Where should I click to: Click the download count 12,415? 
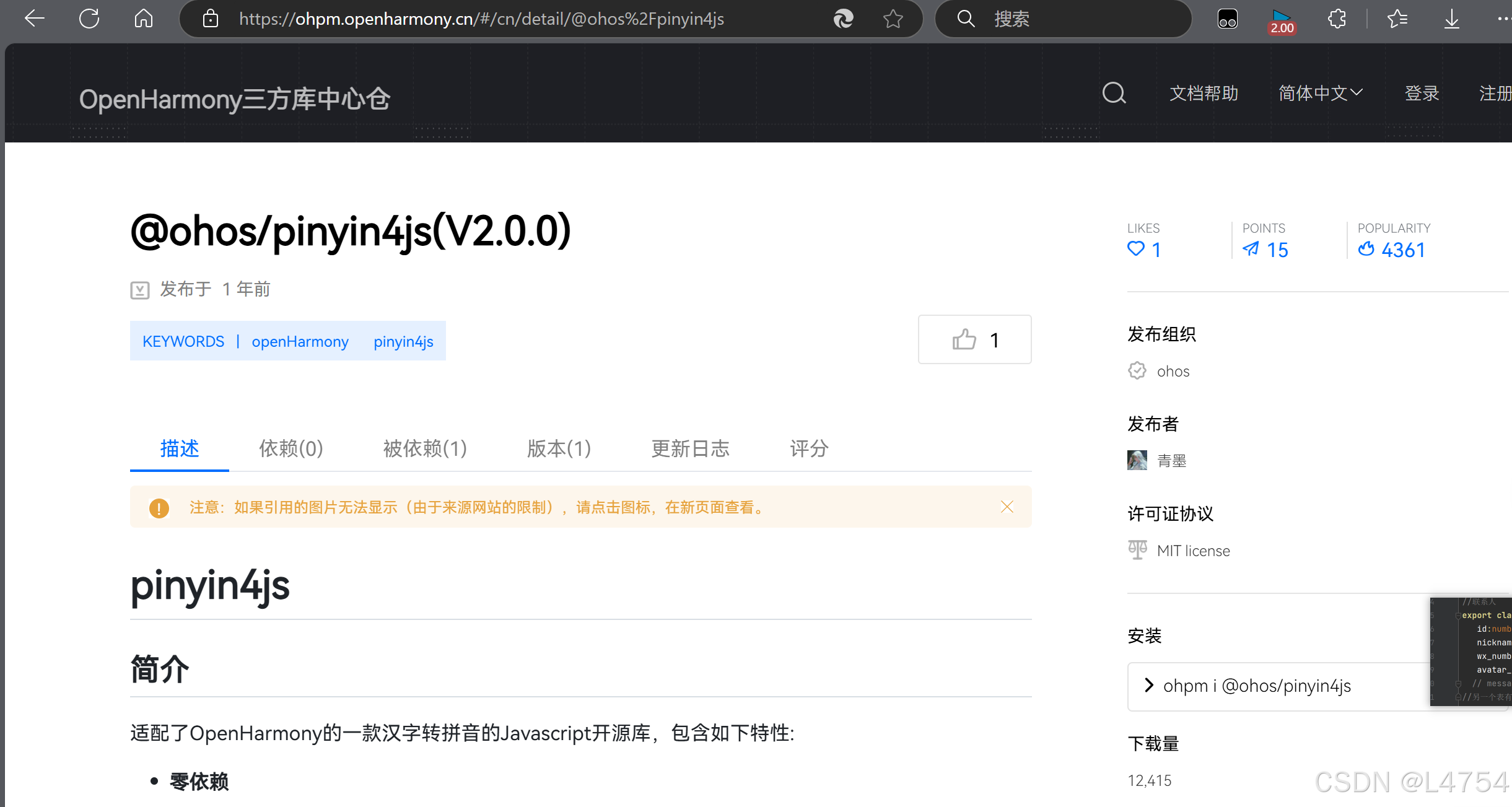point(1149,780)
